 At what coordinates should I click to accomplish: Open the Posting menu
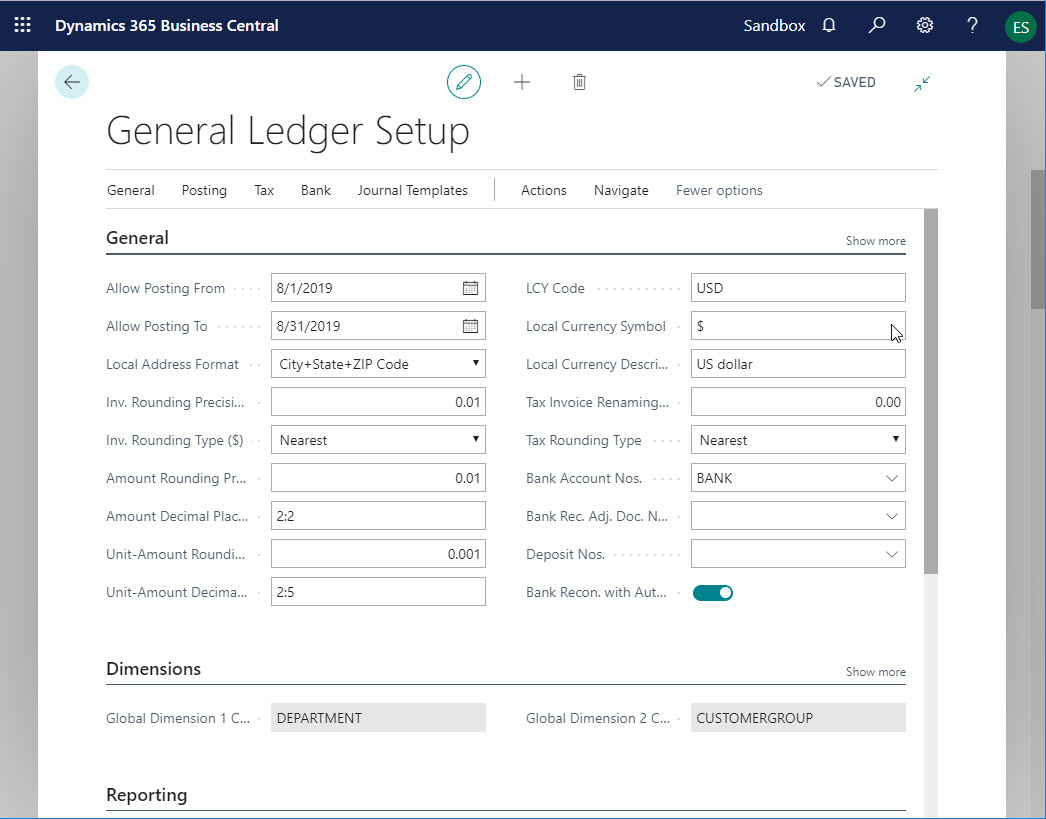204,190
